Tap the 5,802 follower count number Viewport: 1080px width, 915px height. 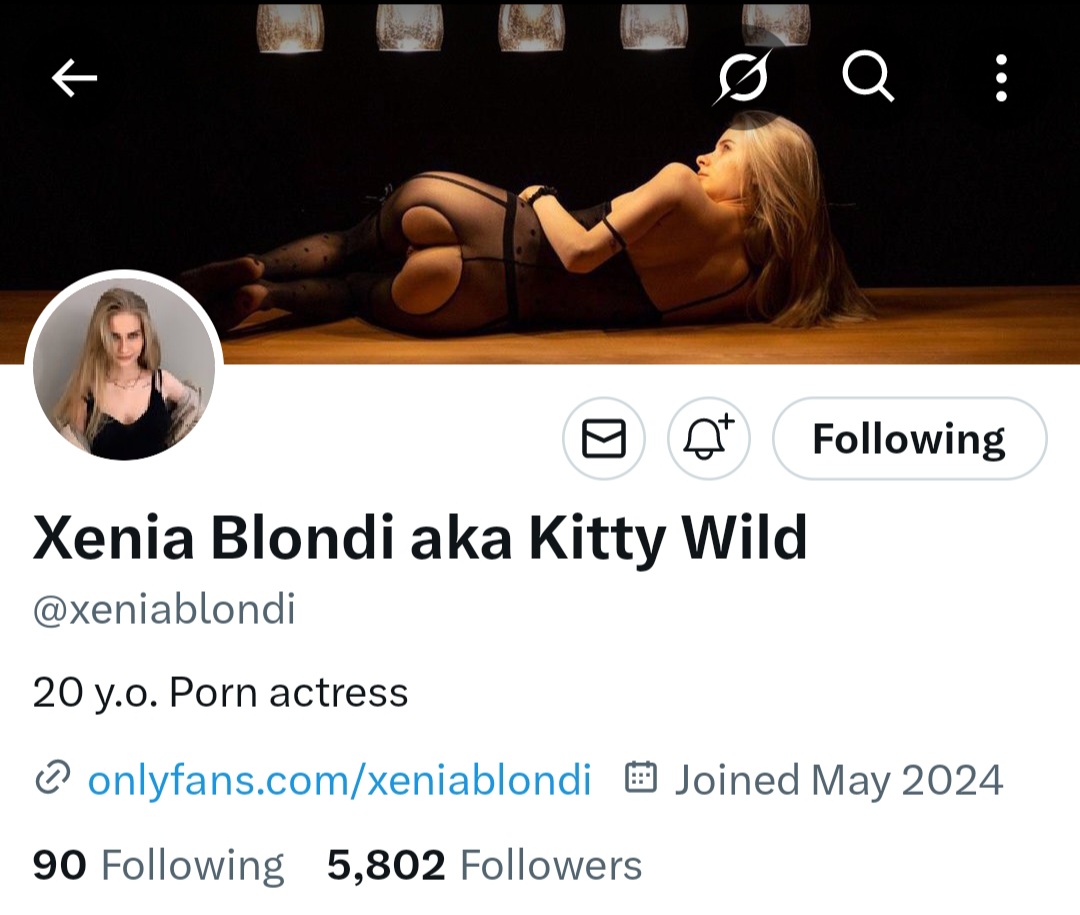pyautogui.click(x=386, y=865)
